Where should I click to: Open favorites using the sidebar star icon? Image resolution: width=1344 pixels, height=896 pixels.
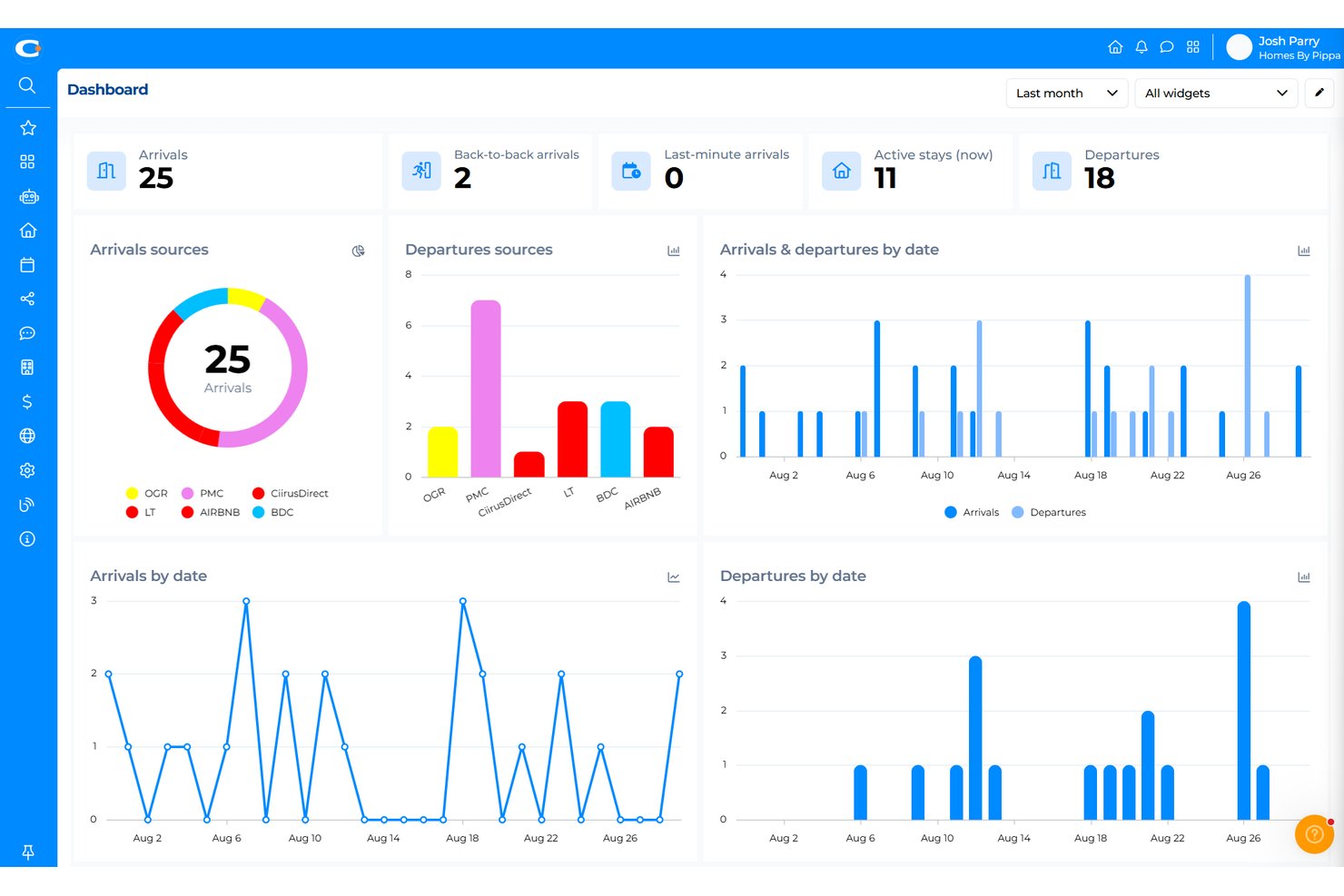[28, 128]
